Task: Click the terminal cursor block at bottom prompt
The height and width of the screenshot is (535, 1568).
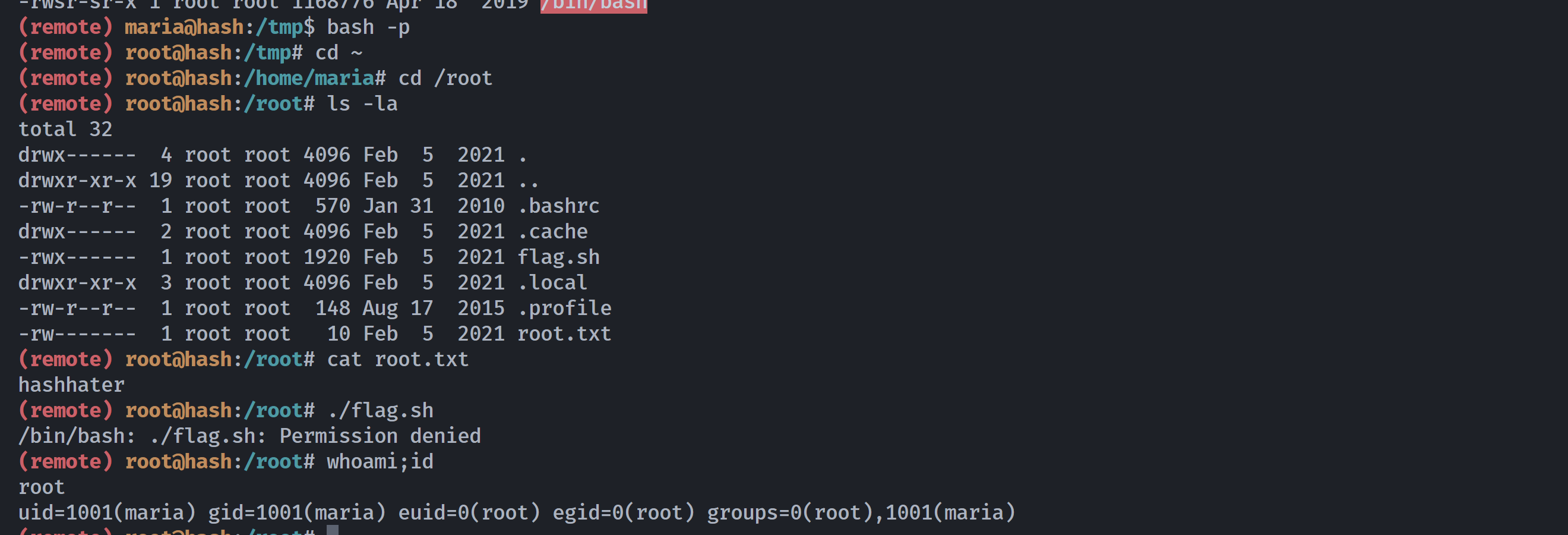Action: 333,530
